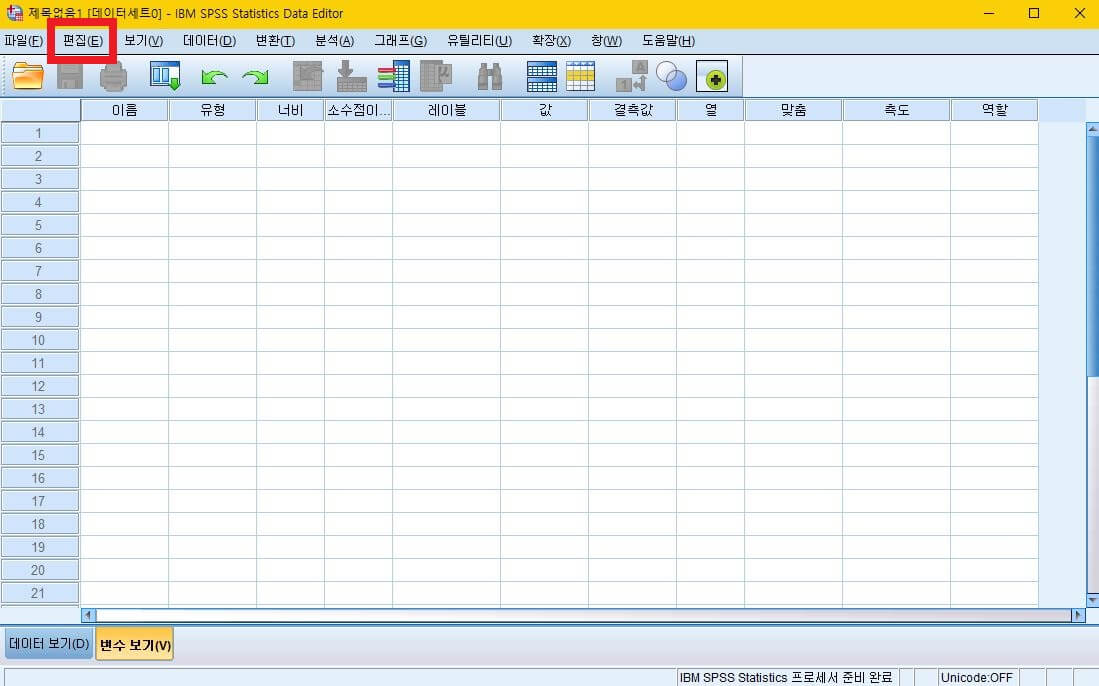Open a data file using the folder icon

[x=28, y=76]
